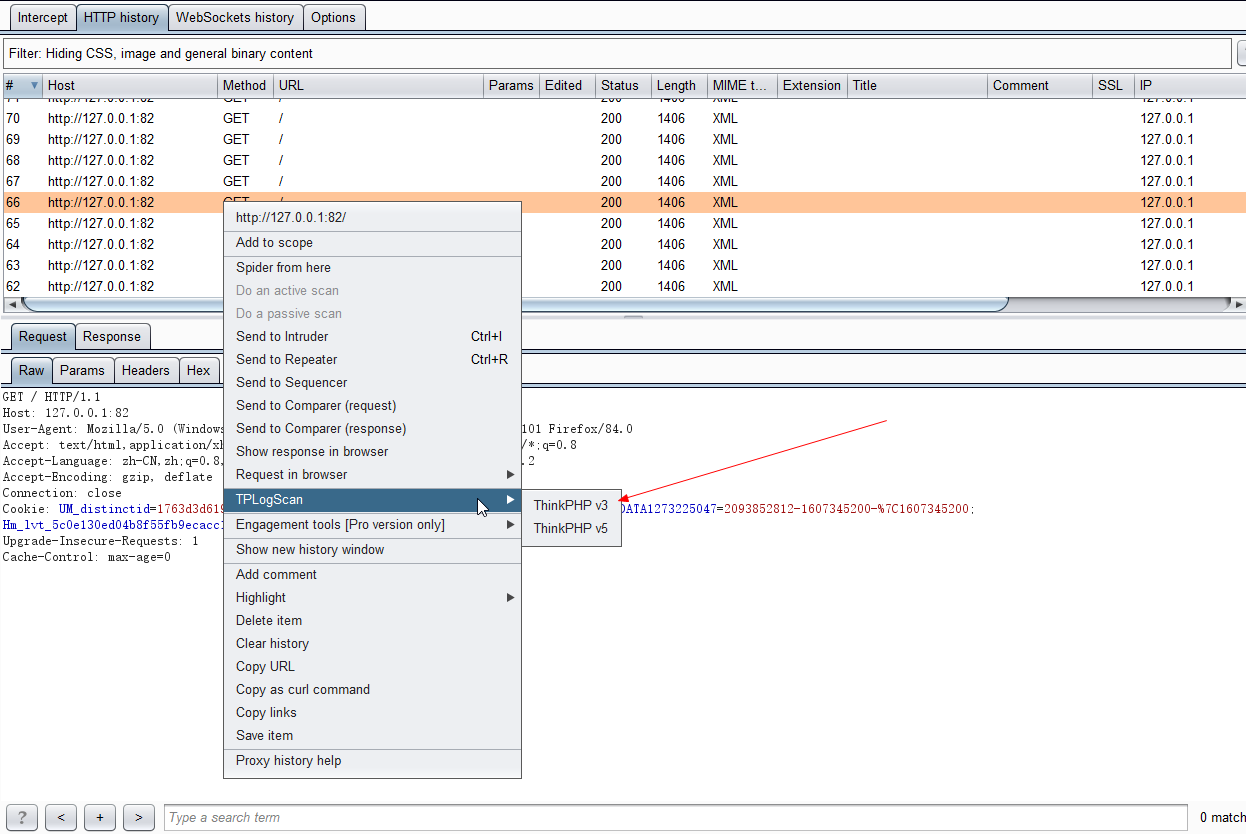Click previous match < button
Viewport: 1246px width, 834px height.
click(61, 817)
